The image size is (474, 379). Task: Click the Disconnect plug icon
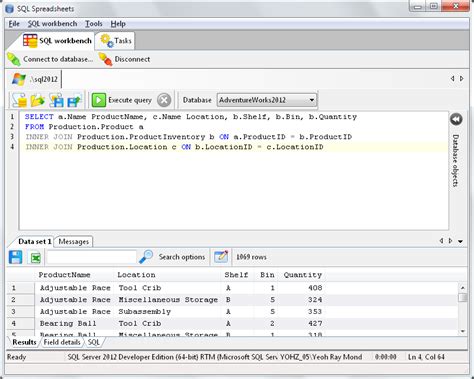pos(105,59)
